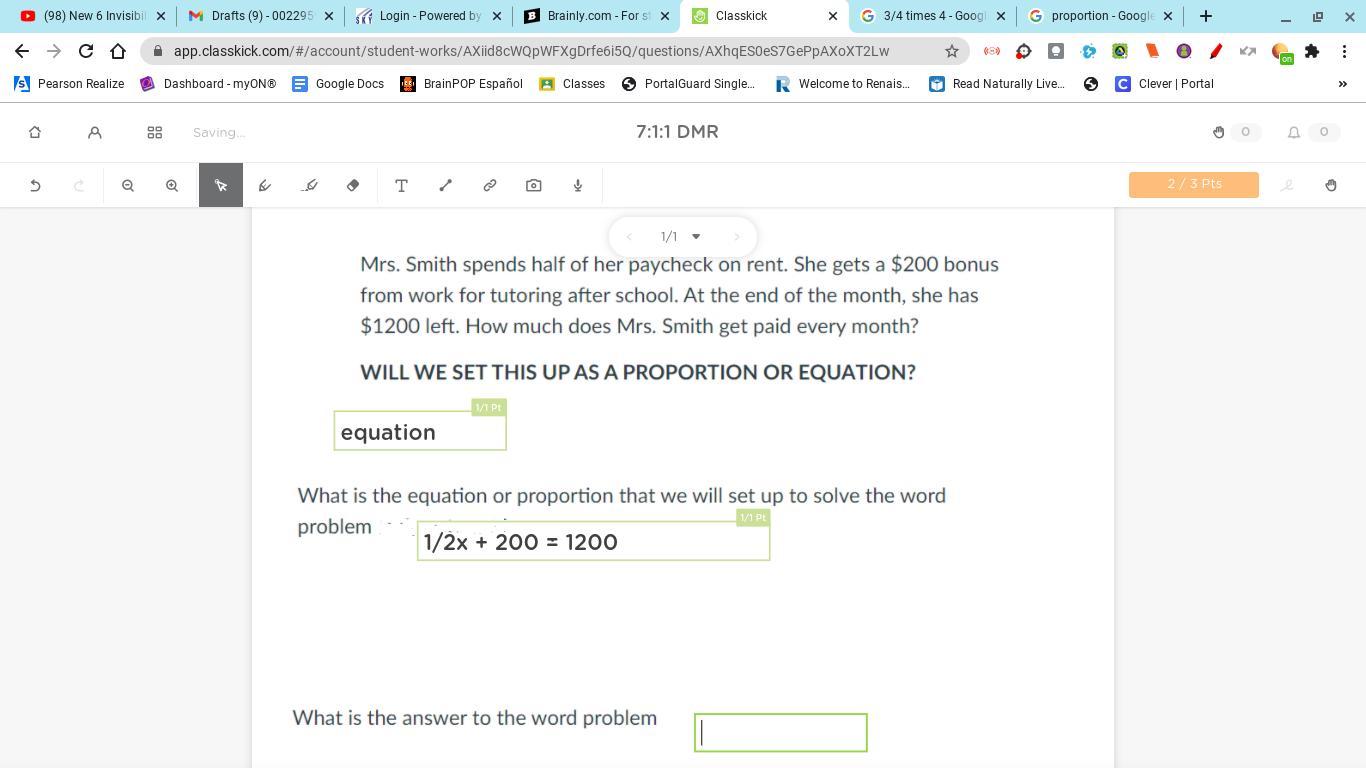Click the raise hand icon in toolbar

coord(1331,185)
